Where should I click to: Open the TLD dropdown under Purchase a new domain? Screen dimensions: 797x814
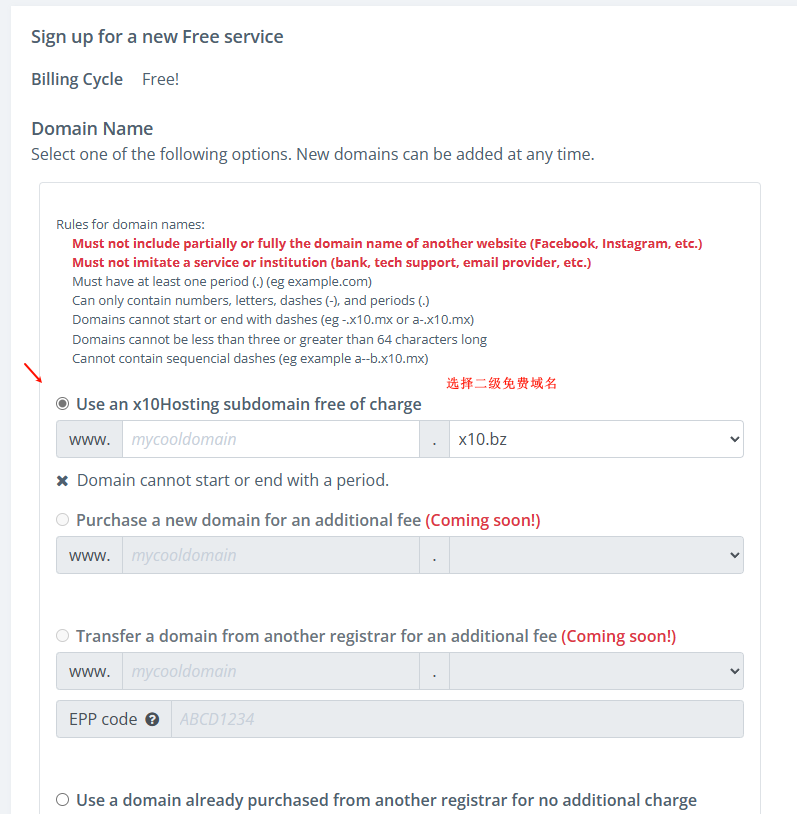pos(595,555)
